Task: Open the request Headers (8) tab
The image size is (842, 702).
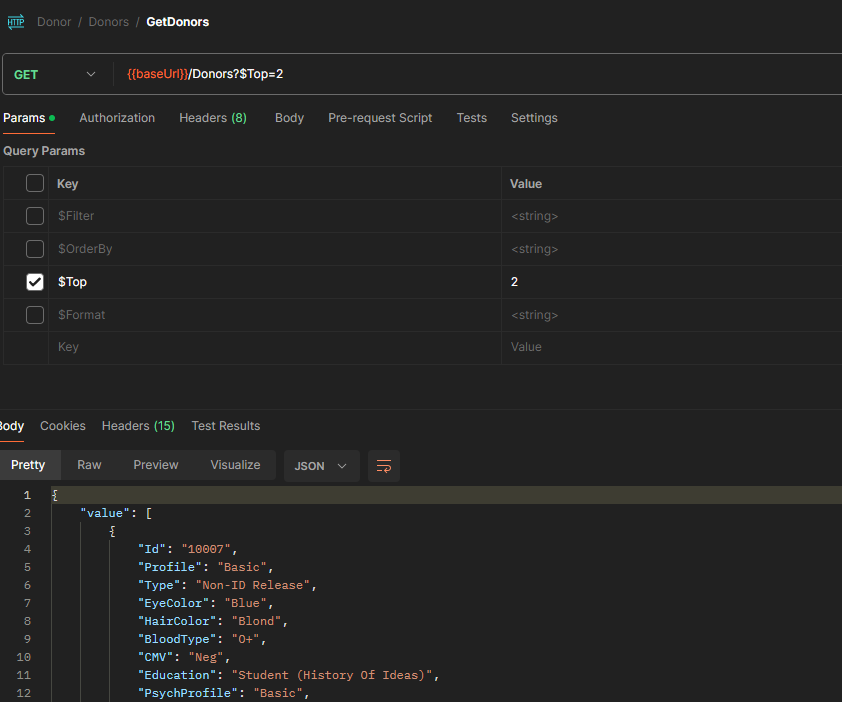Action: tap(212, 118)
